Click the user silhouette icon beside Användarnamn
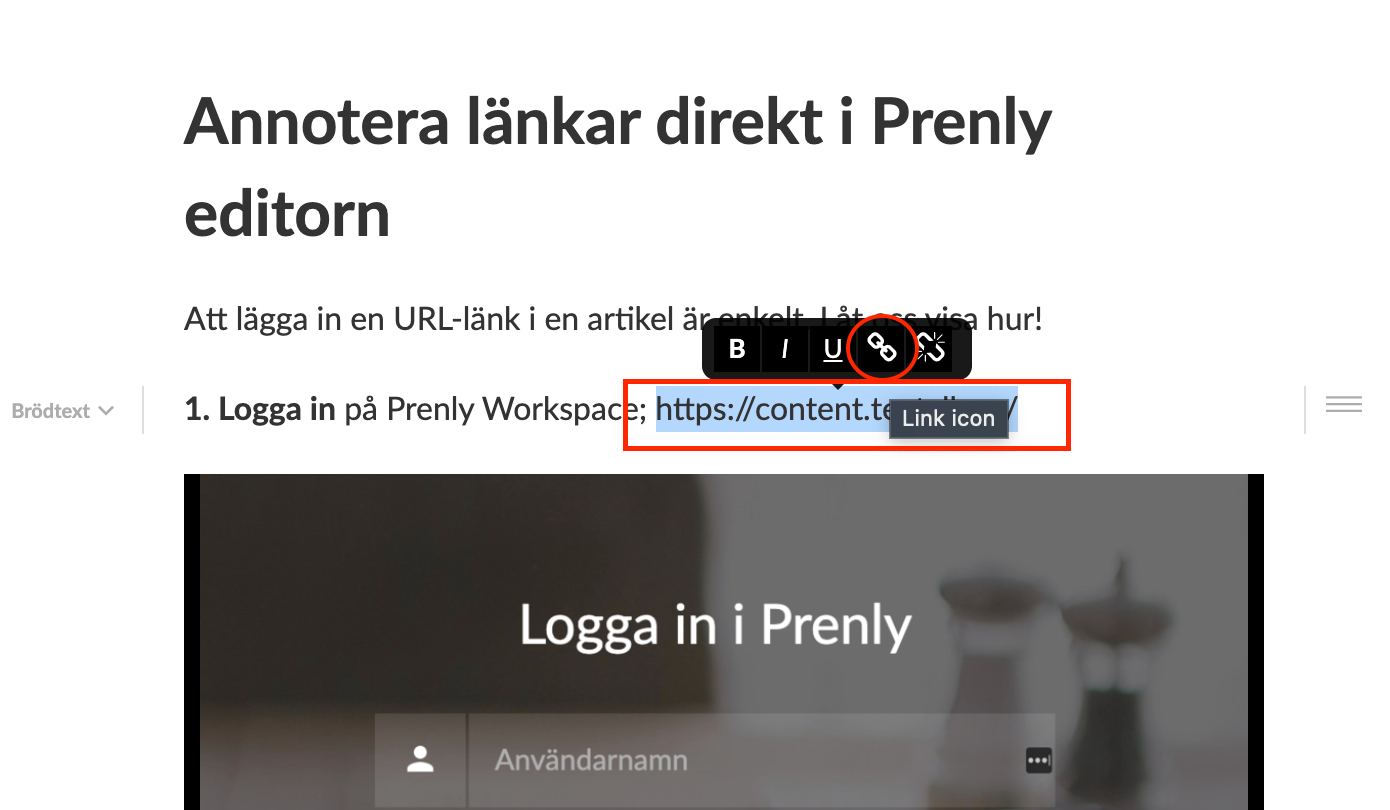Screen dimensions: 1390x810 click(420, 759)
